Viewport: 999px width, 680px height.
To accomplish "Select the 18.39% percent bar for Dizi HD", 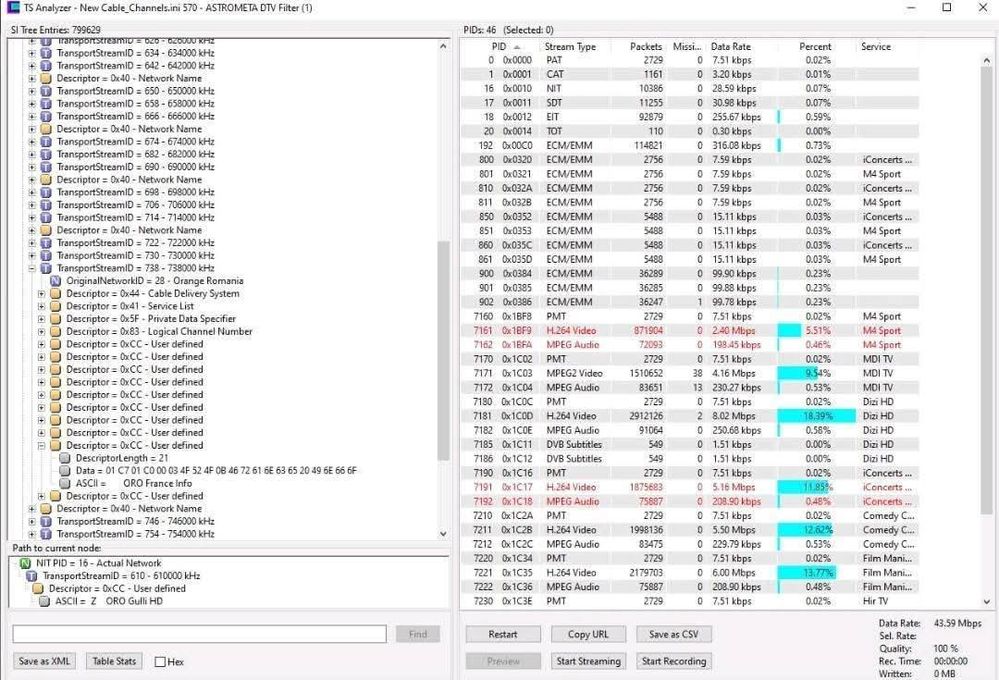I will [x=817, y=416].
